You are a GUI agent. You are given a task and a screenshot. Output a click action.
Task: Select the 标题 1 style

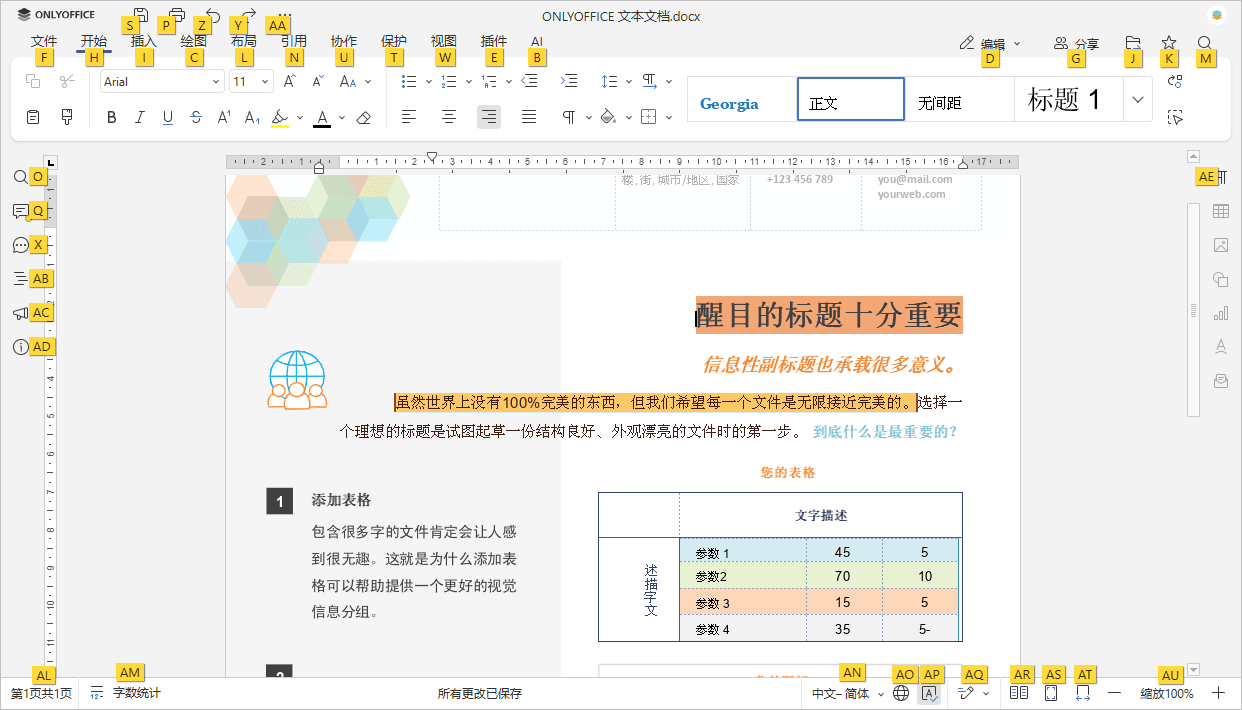coord(1070,98)
